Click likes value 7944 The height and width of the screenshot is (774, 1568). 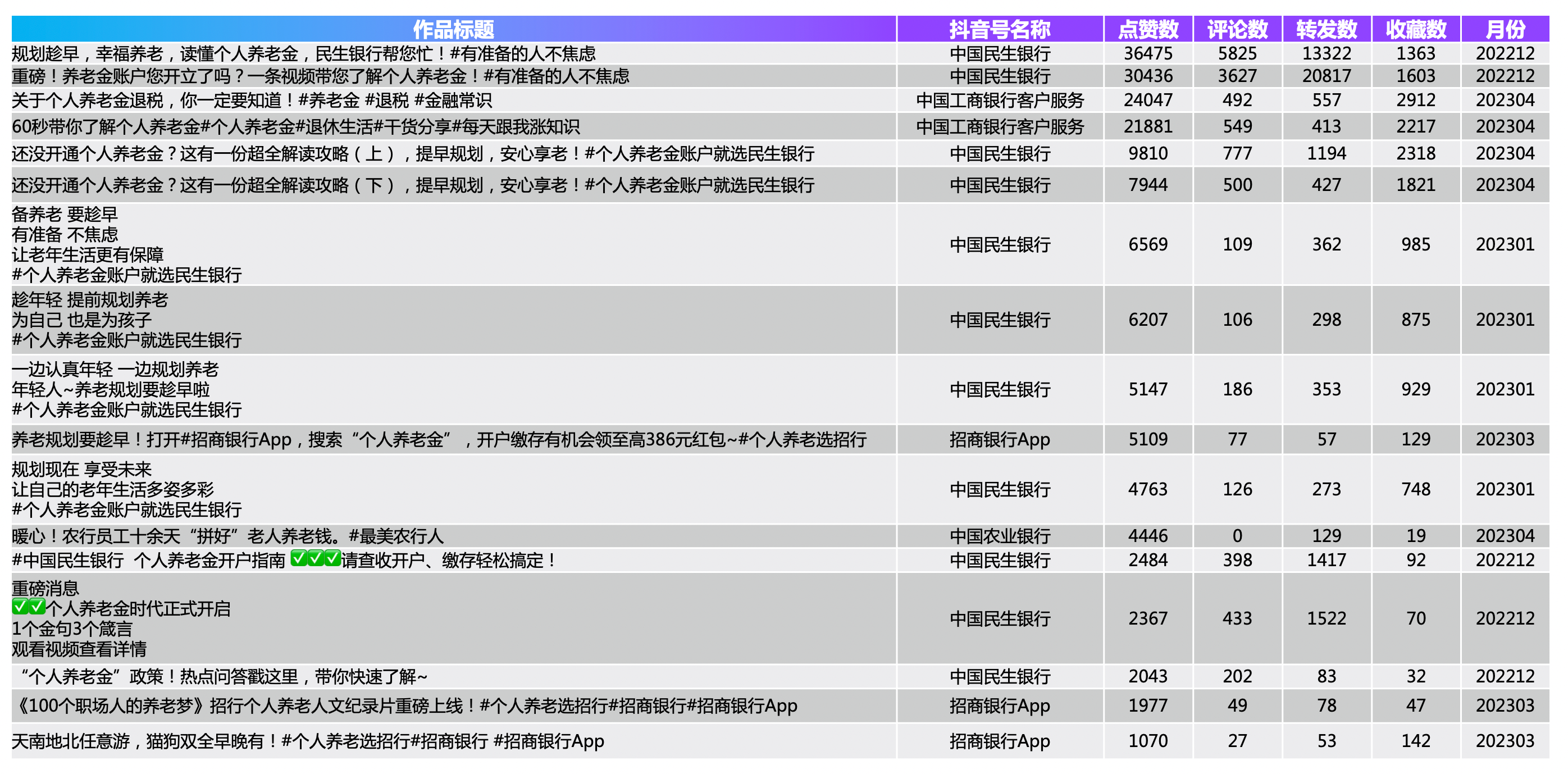click(x=1148, y=185)
